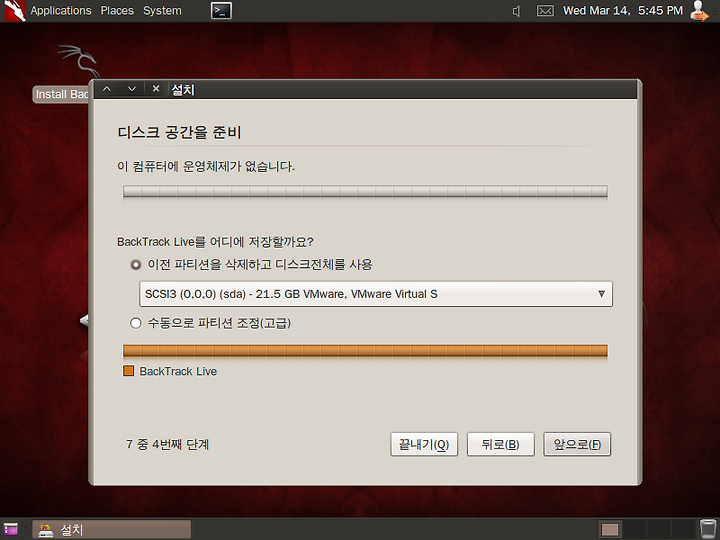This screenshot has height=540, width=720.
Task: Open the System menu
Action: (162, 11)
